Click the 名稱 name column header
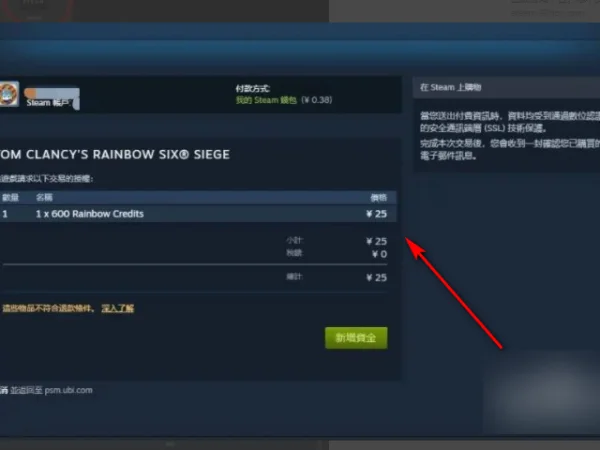This screenshot has width=600, height=450. 44,197
